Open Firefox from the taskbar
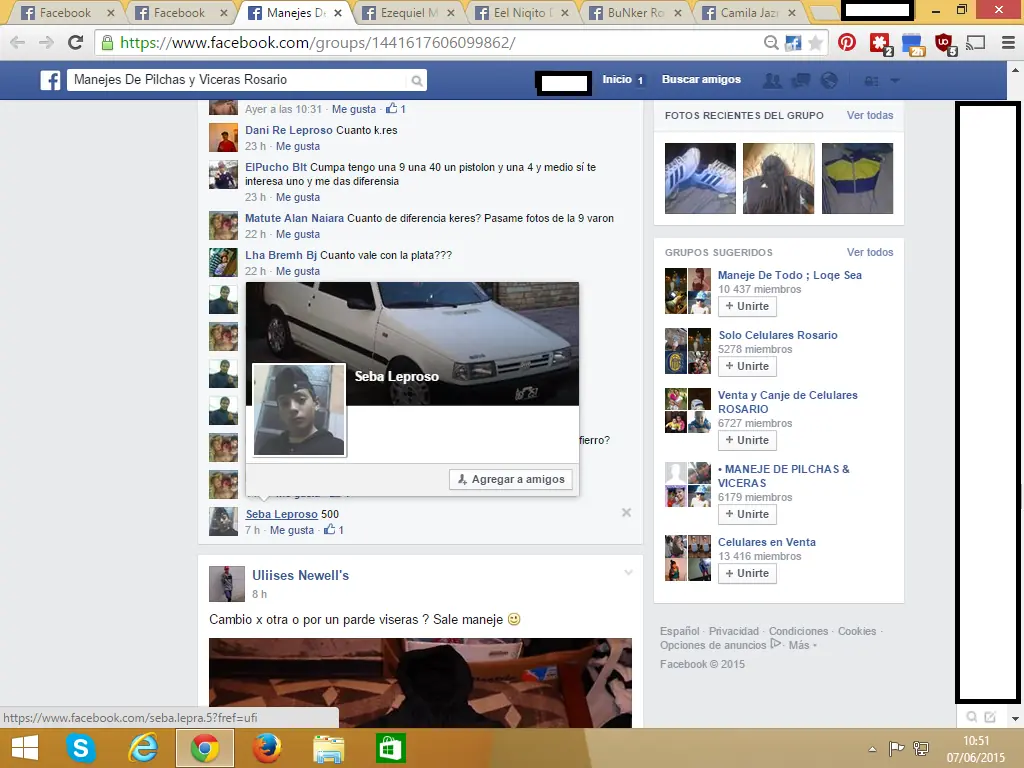 tap(267, 748)
